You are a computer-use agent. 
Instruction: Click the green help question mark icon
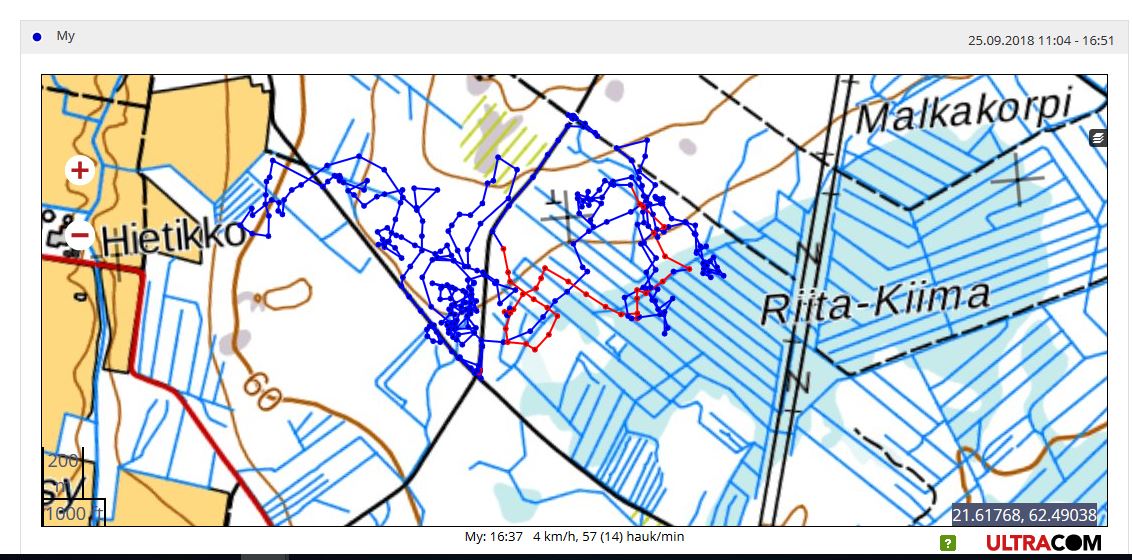(x=948, y=543)
